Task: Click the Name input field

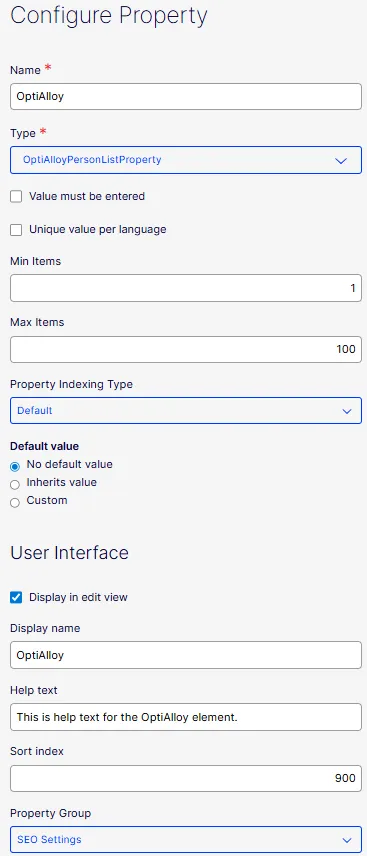Action: pyautogui.click(x=186, y=97)
